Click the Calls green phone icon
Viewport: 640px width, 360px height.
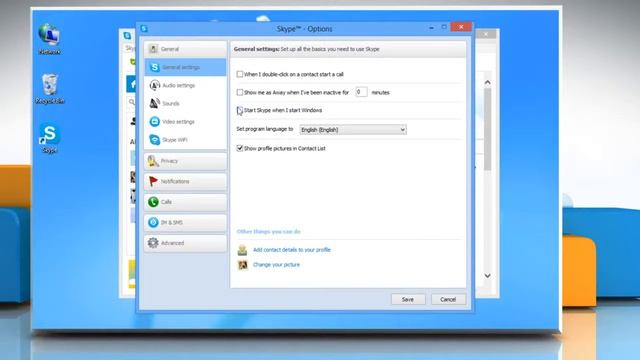click(153, 202)
